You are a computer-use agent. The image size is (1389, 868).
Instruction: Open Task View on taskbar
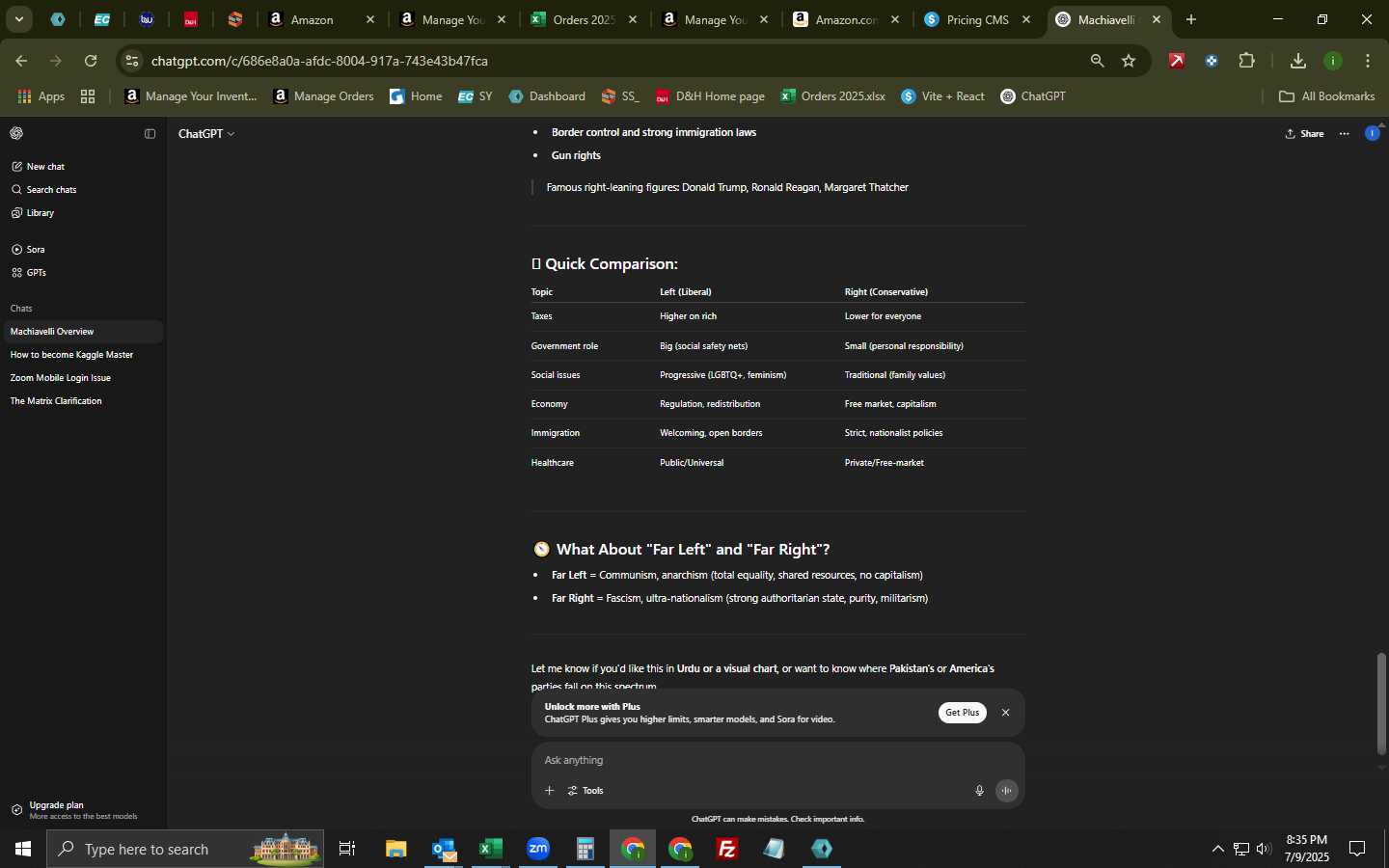click(x=347, y=849)
